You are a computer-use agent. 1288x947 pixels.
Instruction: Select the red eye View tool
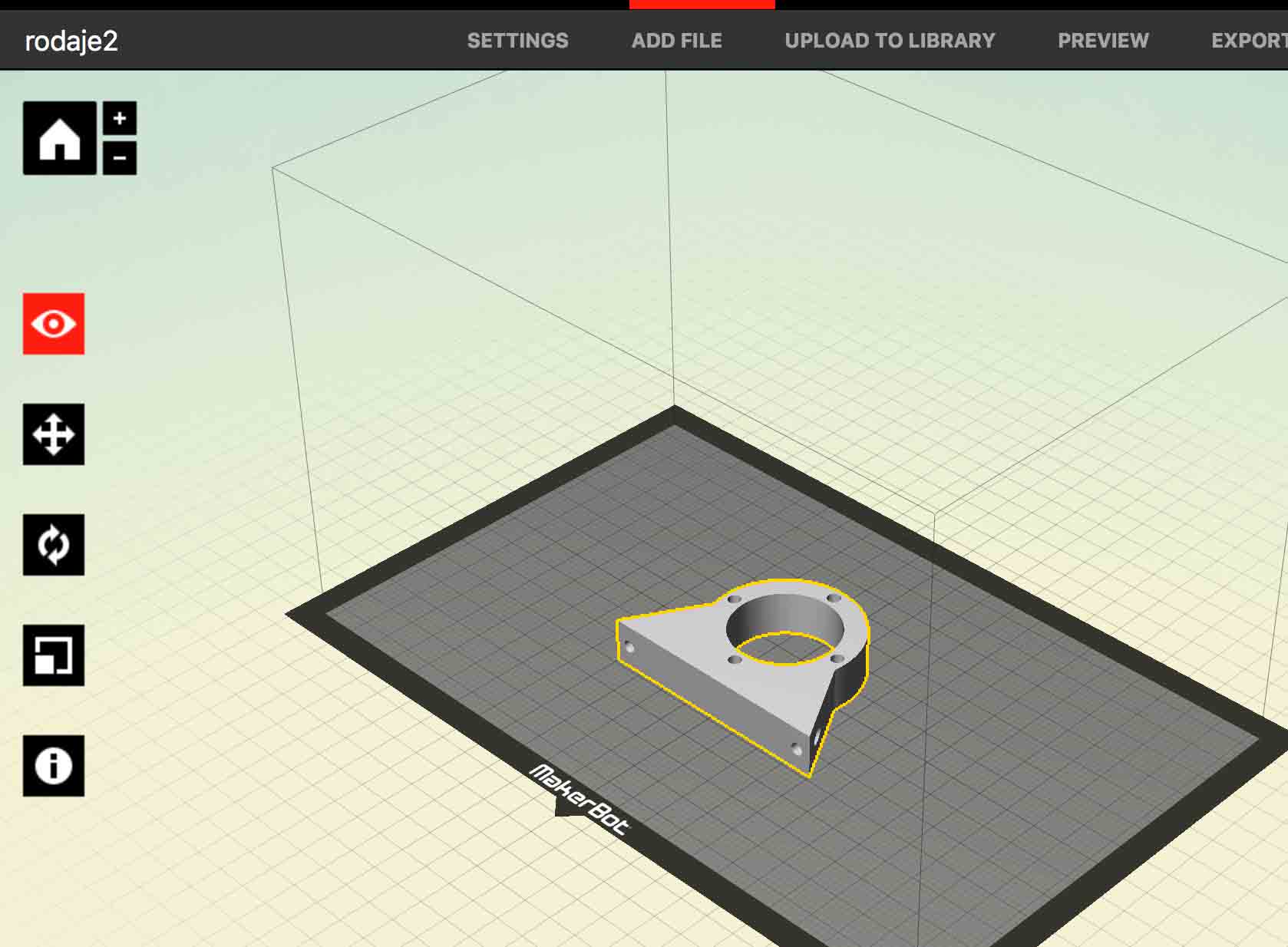point(54,324)
